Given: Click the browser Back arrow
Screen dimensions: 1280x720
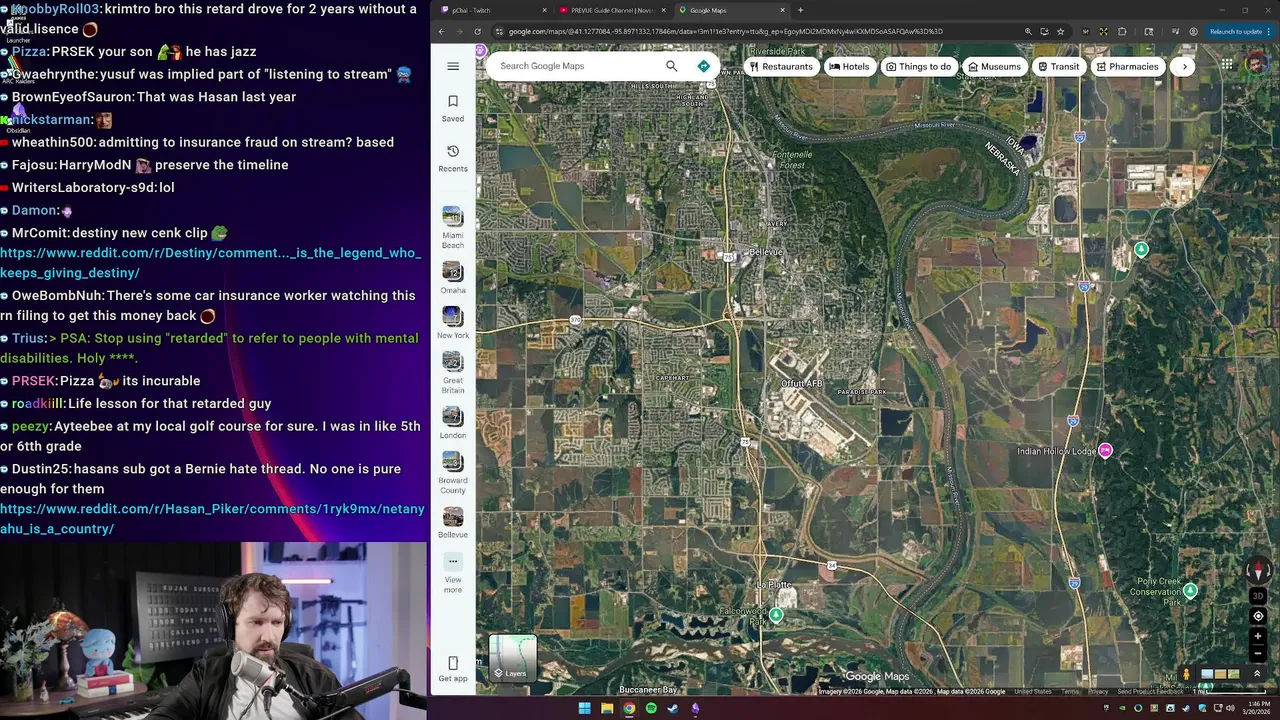Looking at the screenshot, I should [x=442, y=31].
